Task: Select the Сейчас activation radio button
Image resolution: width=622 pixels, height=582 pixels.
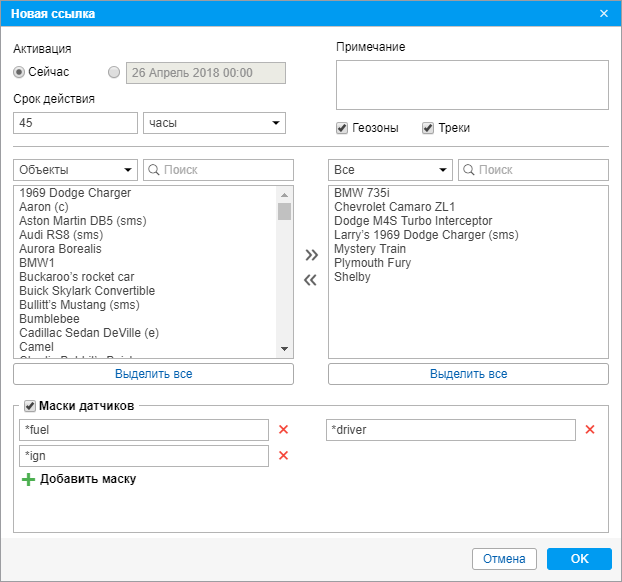Action: 19,72
